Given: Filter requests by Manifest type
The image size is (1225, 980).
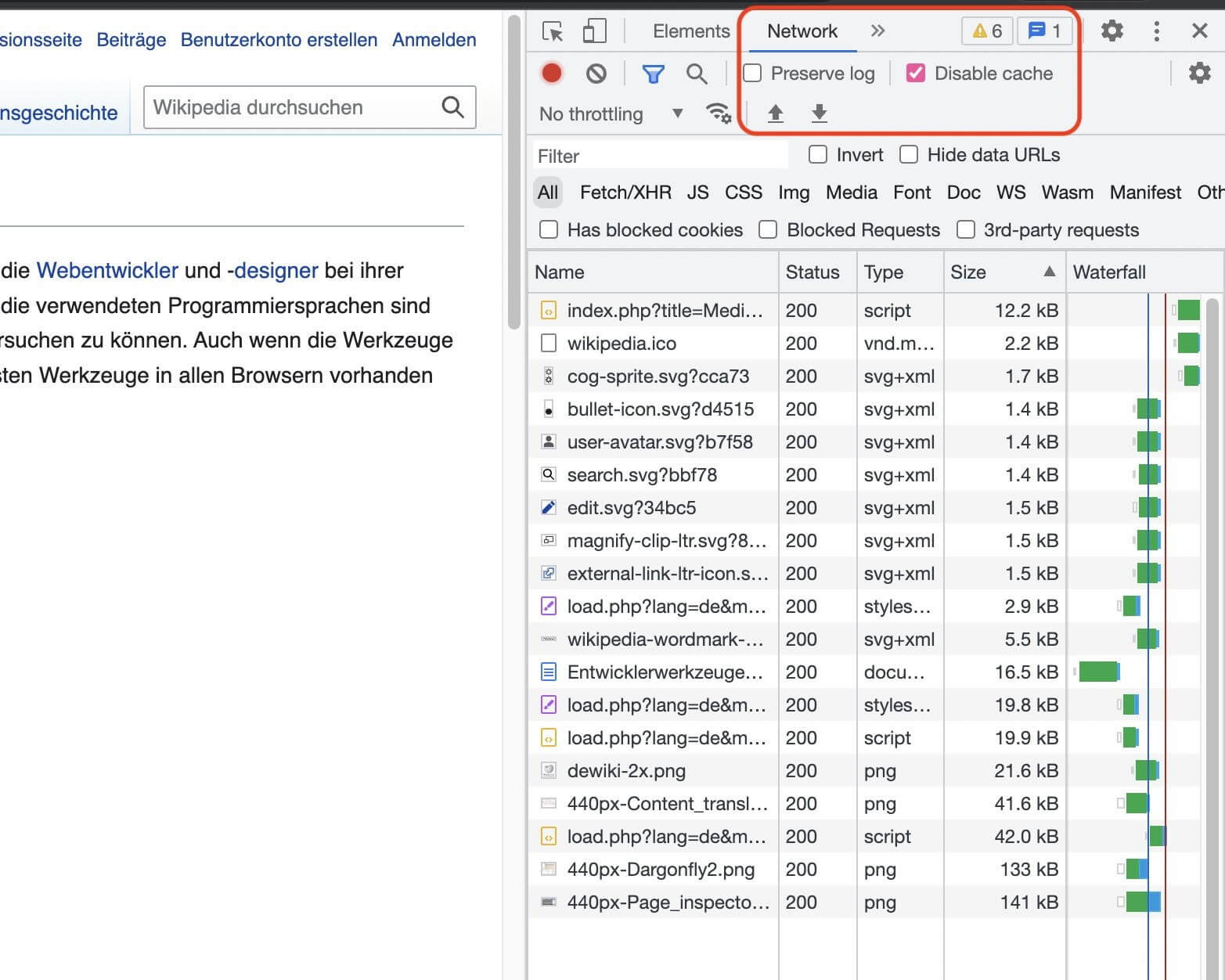Looking at the screenshot, I should point(1145,193).
